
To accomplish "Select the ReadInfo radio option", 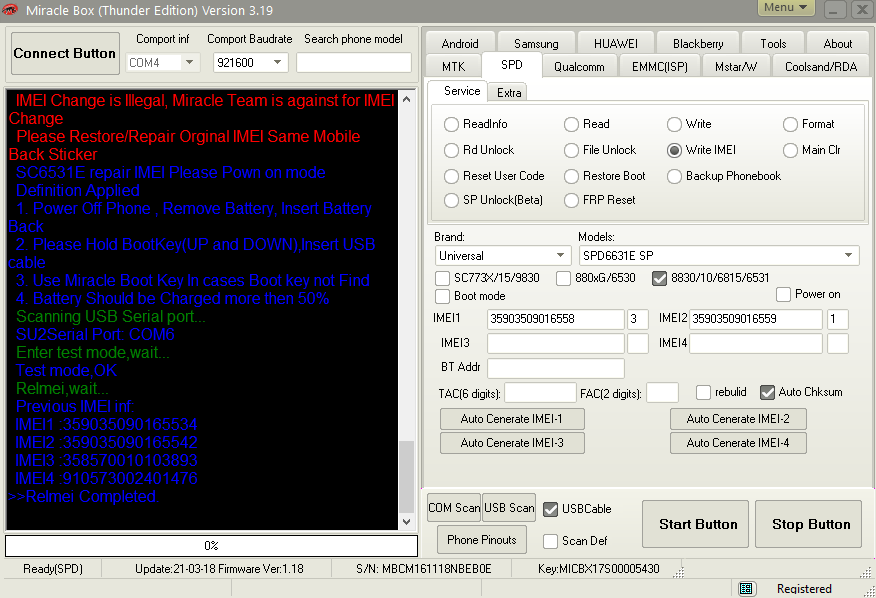I will [451, 124].
